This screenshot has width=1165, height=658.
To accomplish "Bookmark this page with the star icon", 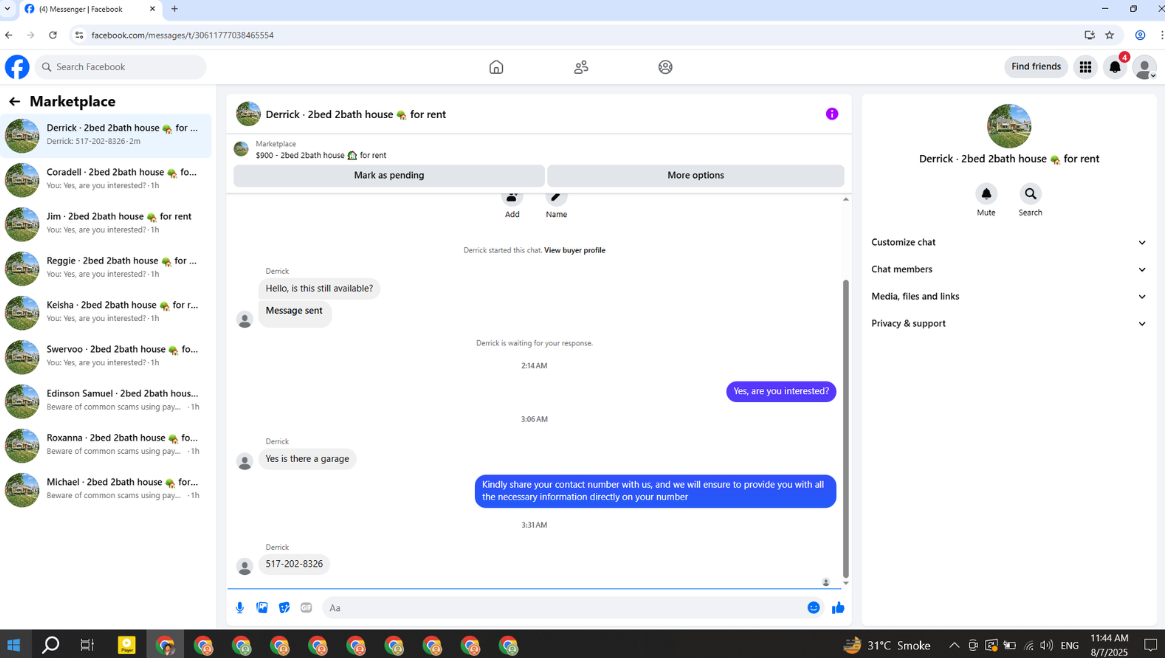I will click(1109, 35).
